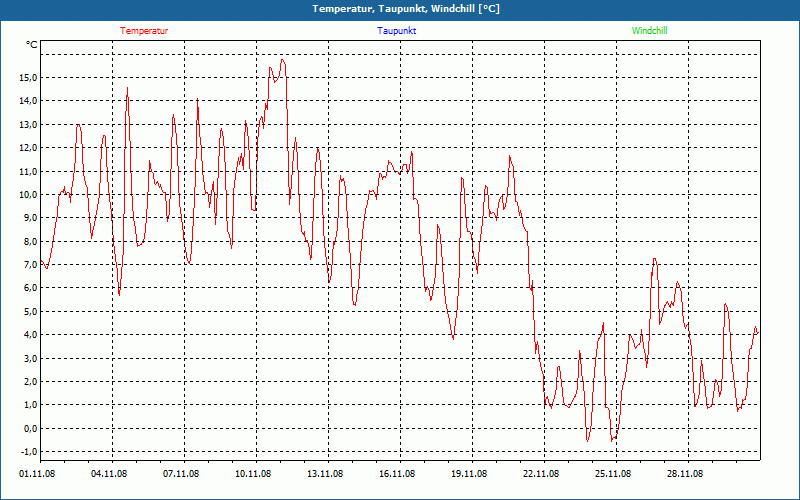Click the 6,0 y-axis value
Screen dimensions: 800x500
tap(30, 288)
